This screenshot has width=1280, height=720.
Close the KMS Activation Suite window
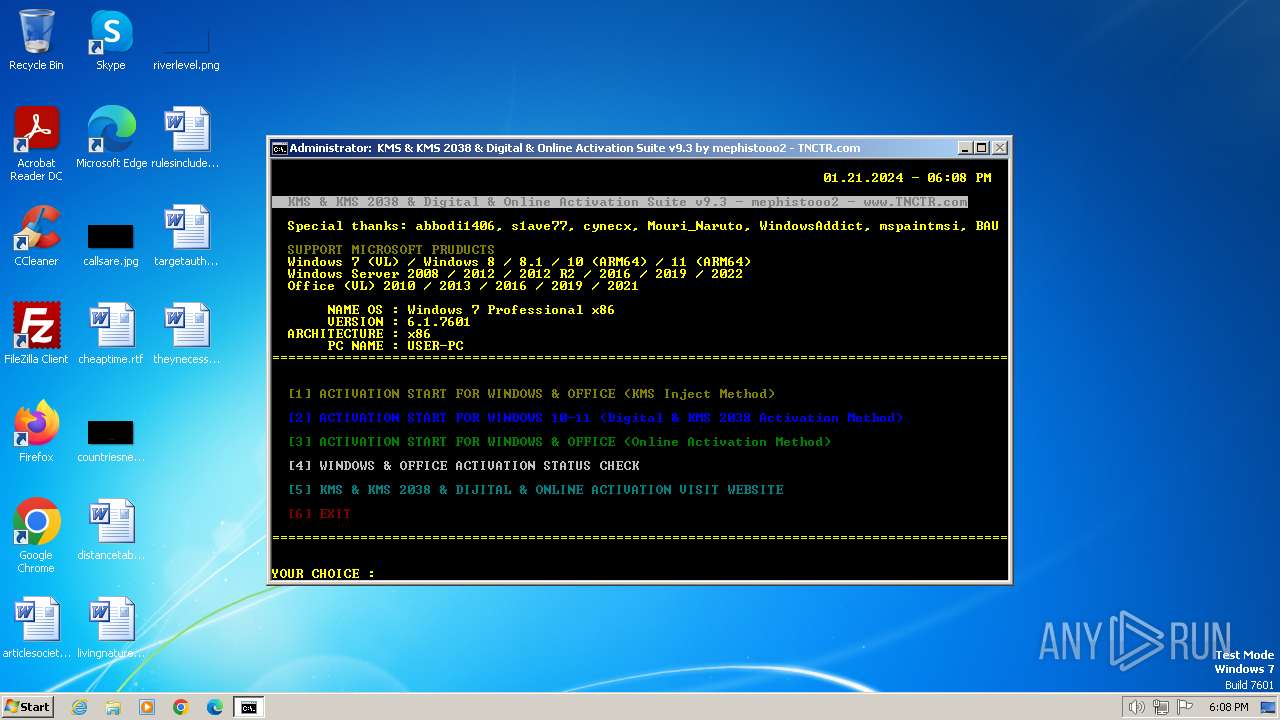(999, 148)
